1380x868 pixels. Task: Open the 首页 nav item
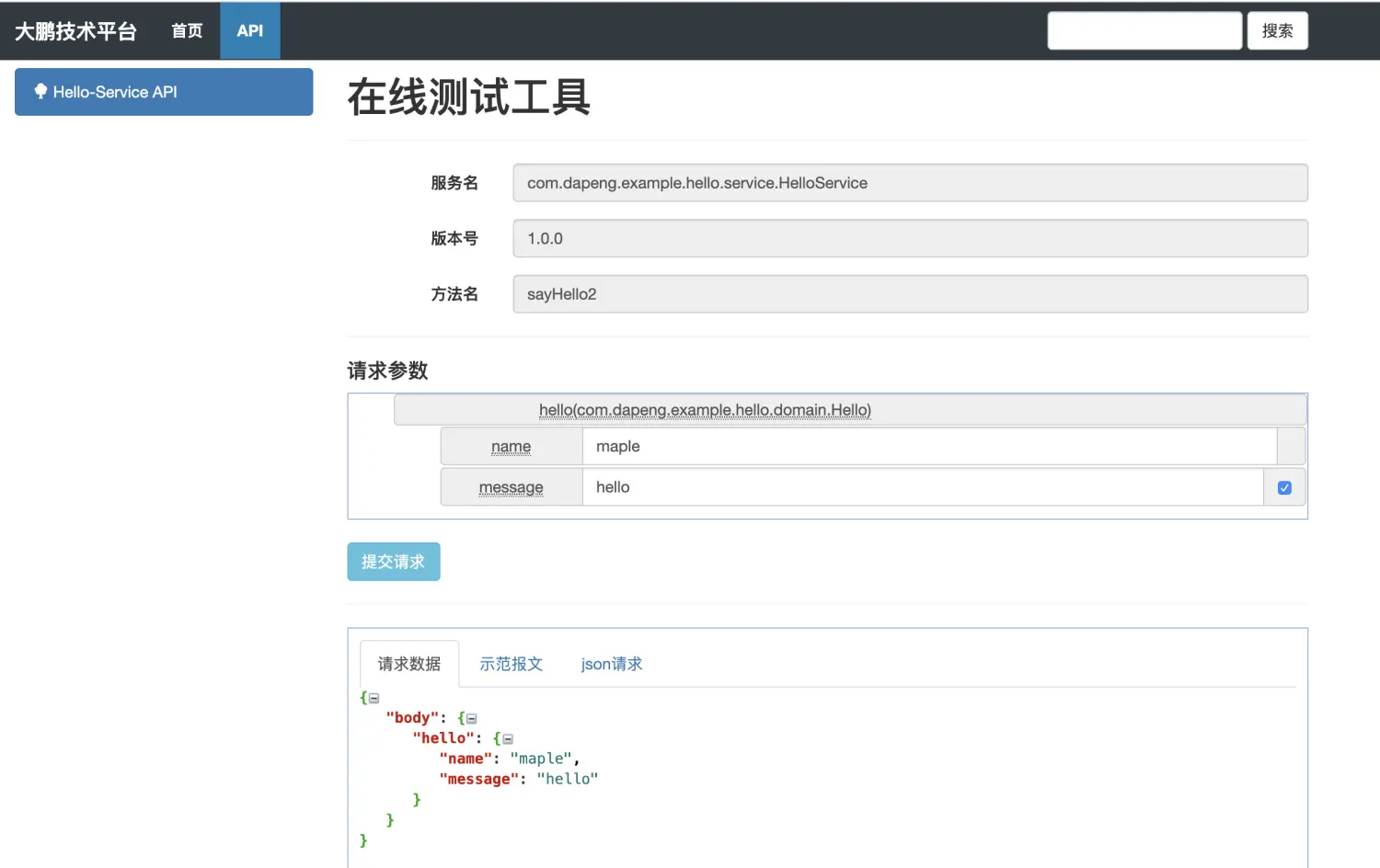click(x=187, y=31)
